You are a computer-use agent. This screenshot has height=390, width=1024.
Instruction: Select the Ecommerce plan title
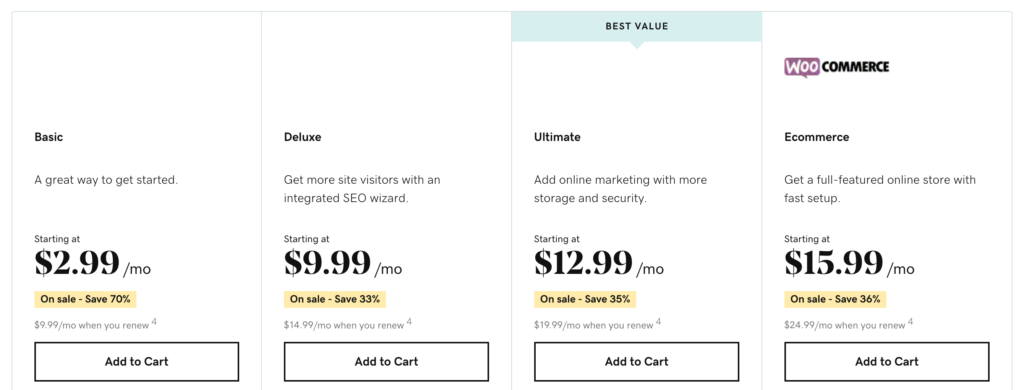(817, 137)
